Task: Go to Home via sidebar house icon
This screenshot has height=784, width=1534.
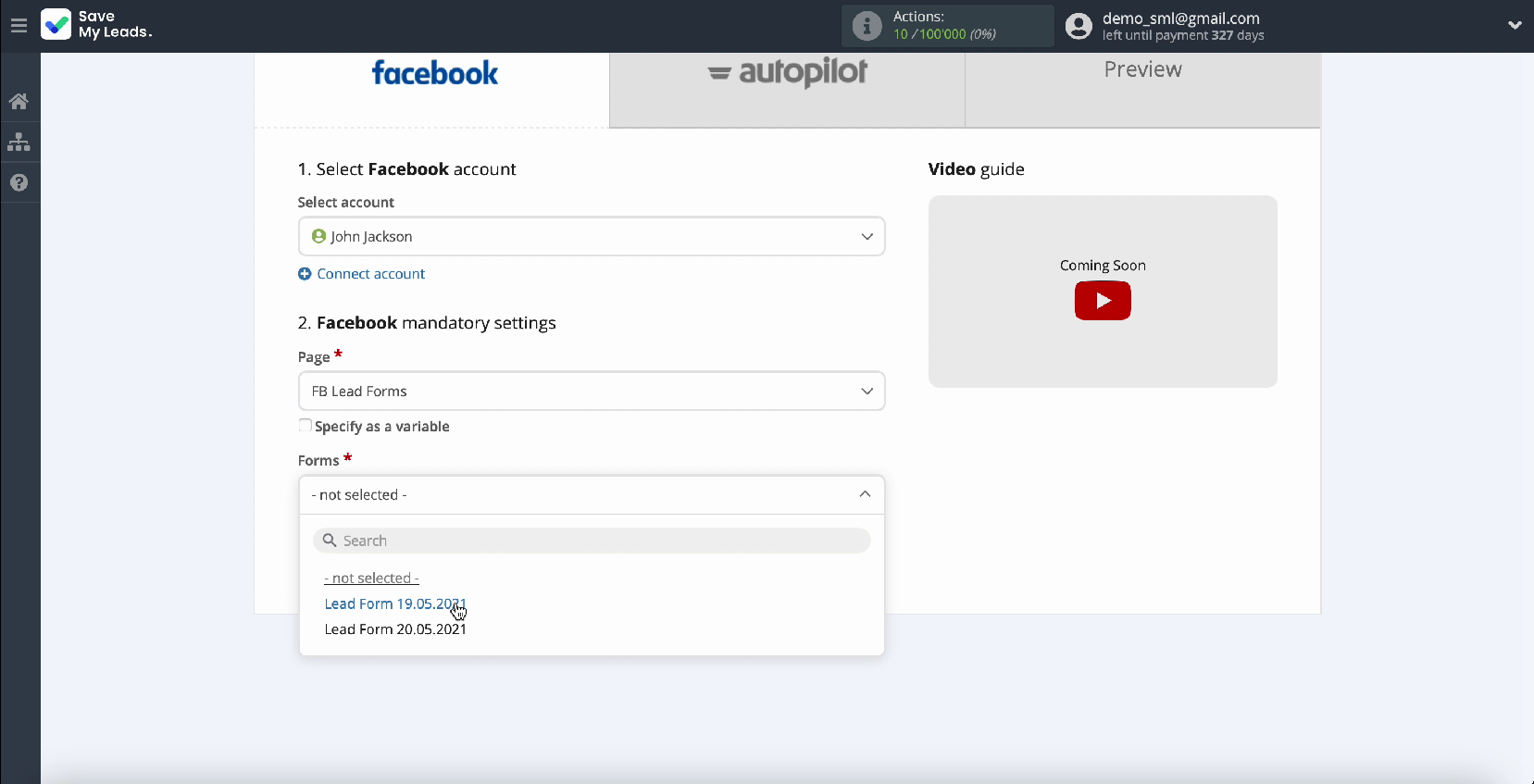Action: 19,102
